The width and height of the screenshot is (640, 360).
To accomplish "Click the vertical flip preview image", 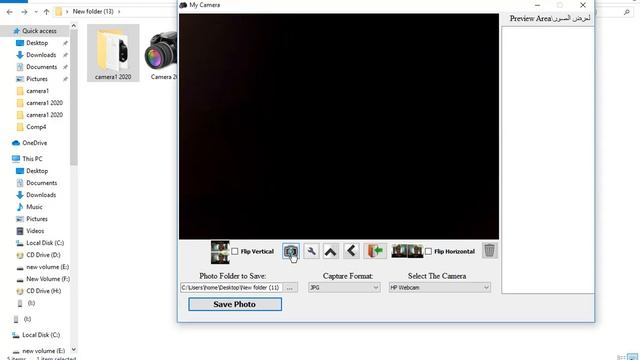I will (220, 252).
